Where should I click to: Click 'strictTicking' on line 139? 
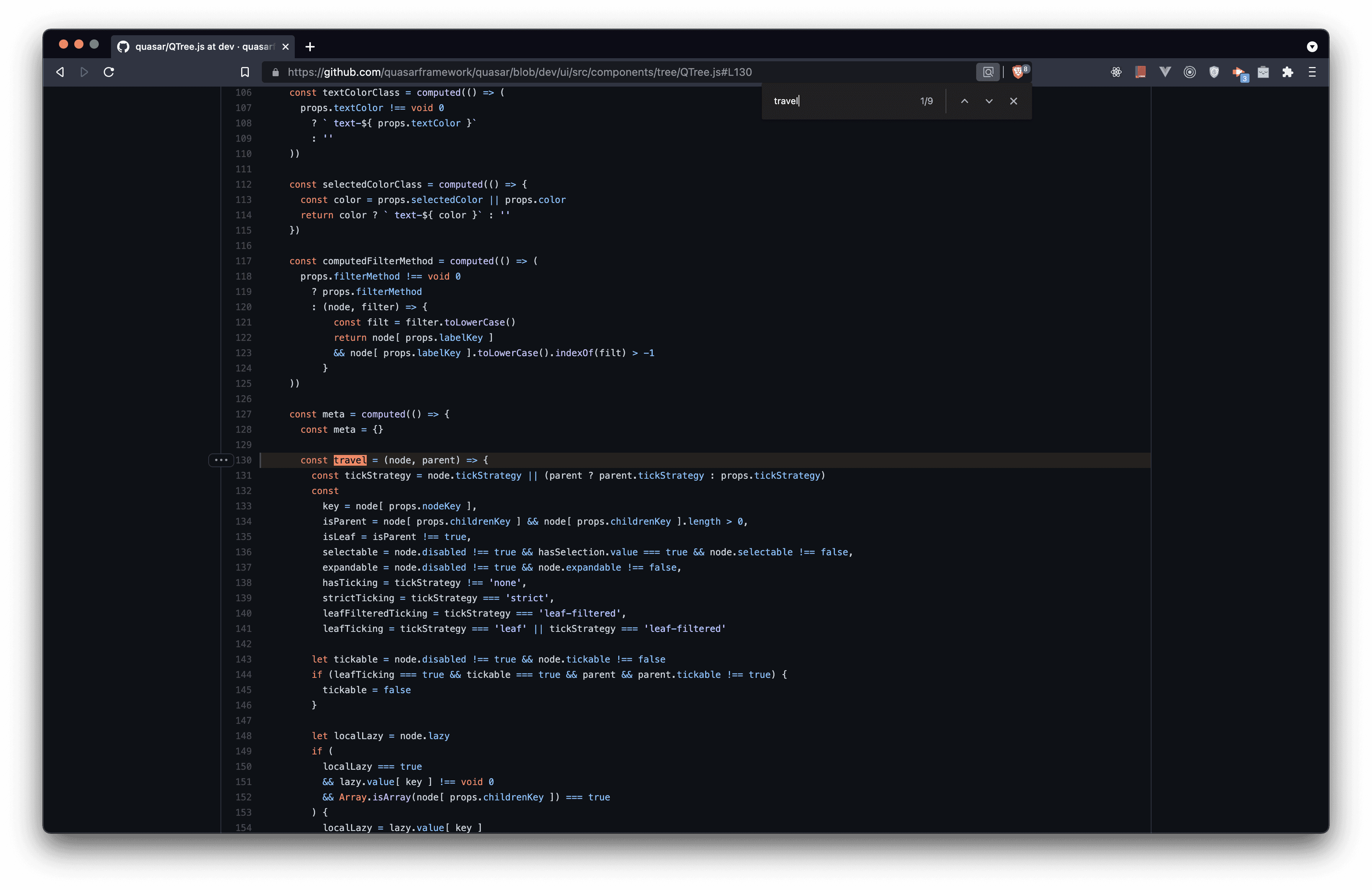tap(358, 597)
